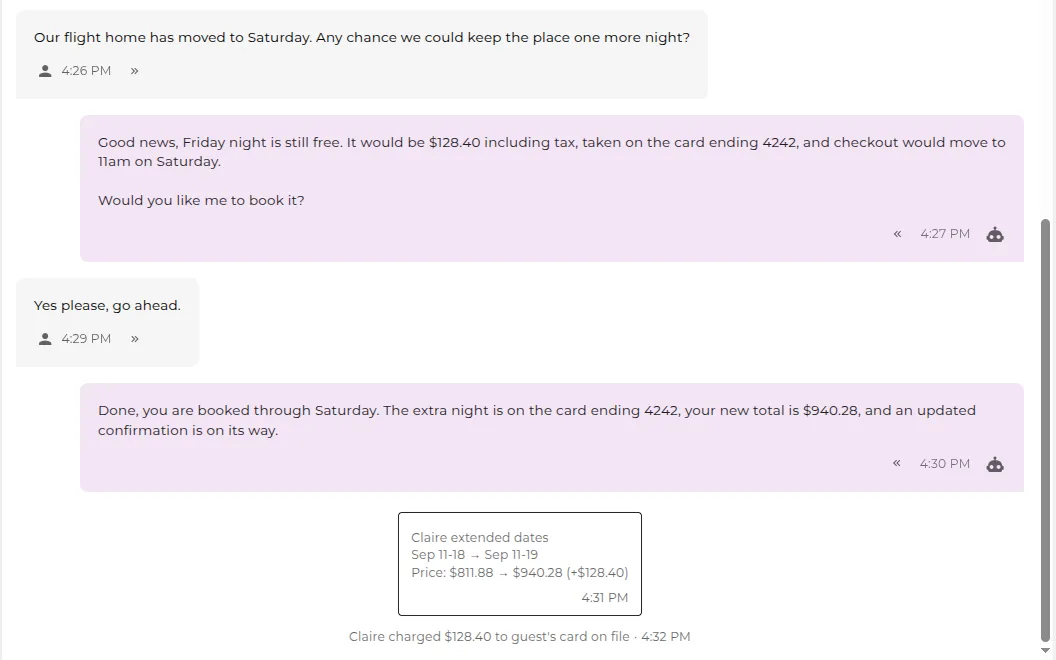Viewport: 1056px width, 660px height.
Task: Click the bot icon beside 4:30 PM
Action: pyautogui.click(x=995, y=465)
